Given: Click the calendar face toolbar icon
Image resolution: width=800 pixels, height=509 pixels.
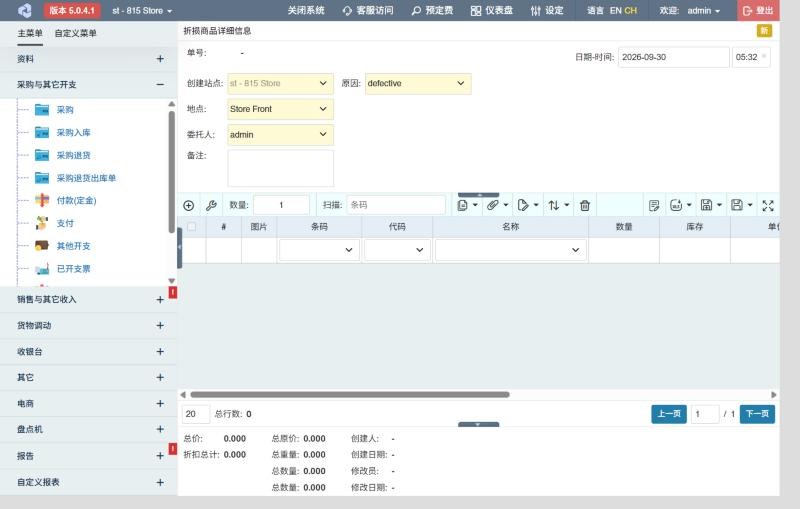Looking at the screenshot, I should click(x=676, y=205).
